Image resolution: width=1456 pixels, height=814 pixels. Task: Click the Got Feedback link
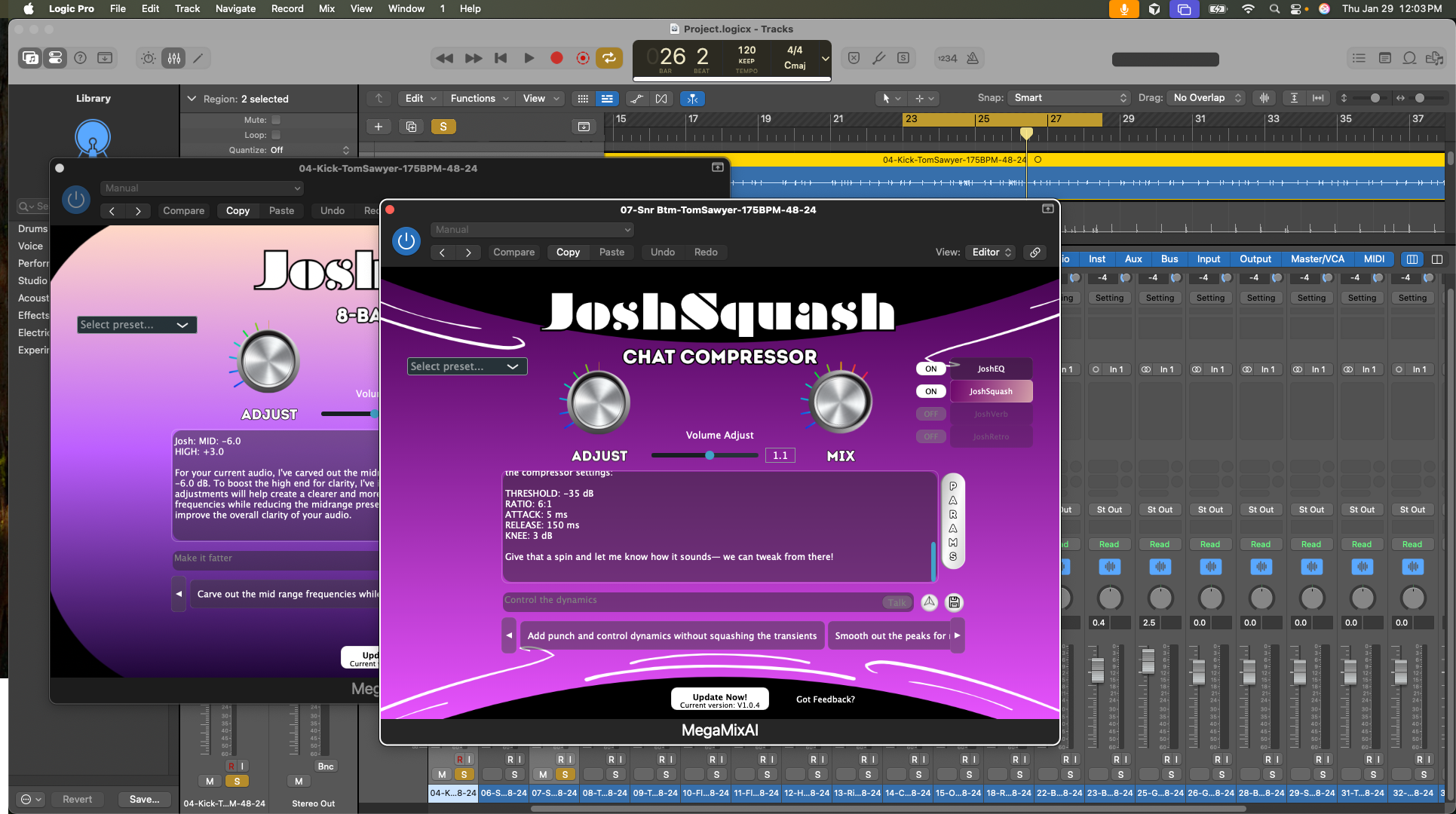pyautogui.click(x=825, y=699)
